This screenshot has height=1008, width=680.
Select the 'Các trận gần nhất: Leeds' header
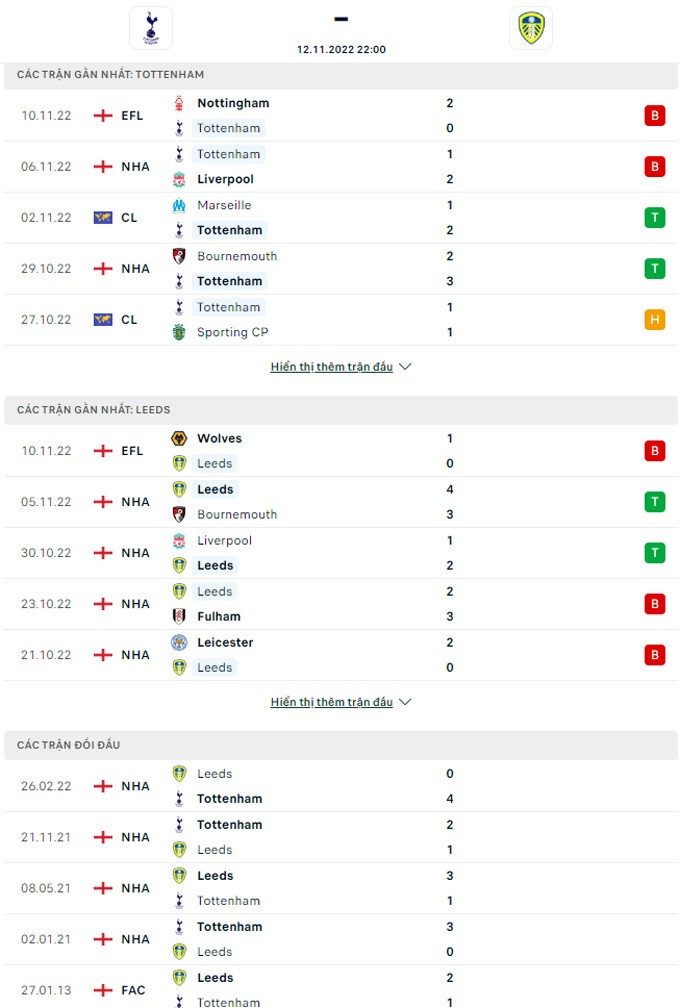94,410
